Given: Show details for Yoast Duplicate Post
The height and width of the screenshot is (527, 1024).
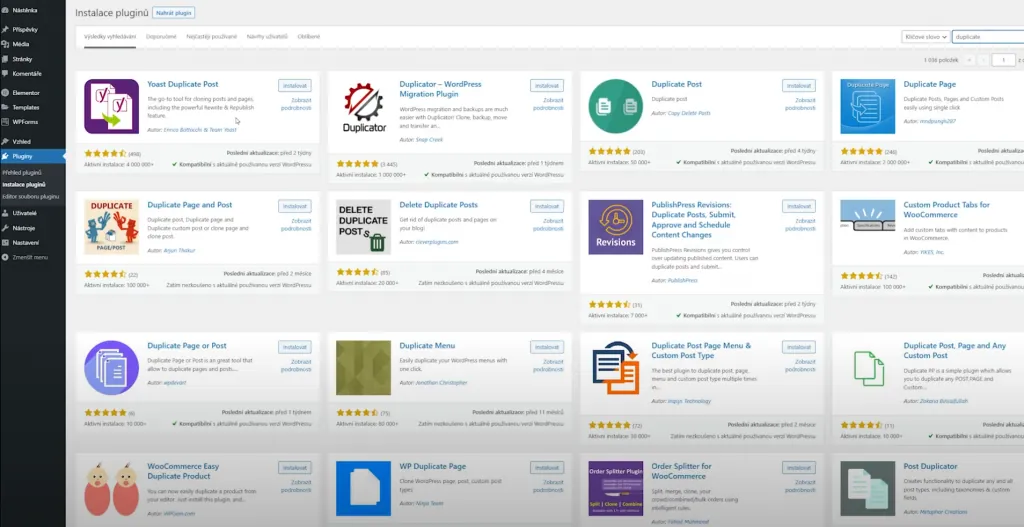Looking at the screenshot, I should tap(296, 104).
